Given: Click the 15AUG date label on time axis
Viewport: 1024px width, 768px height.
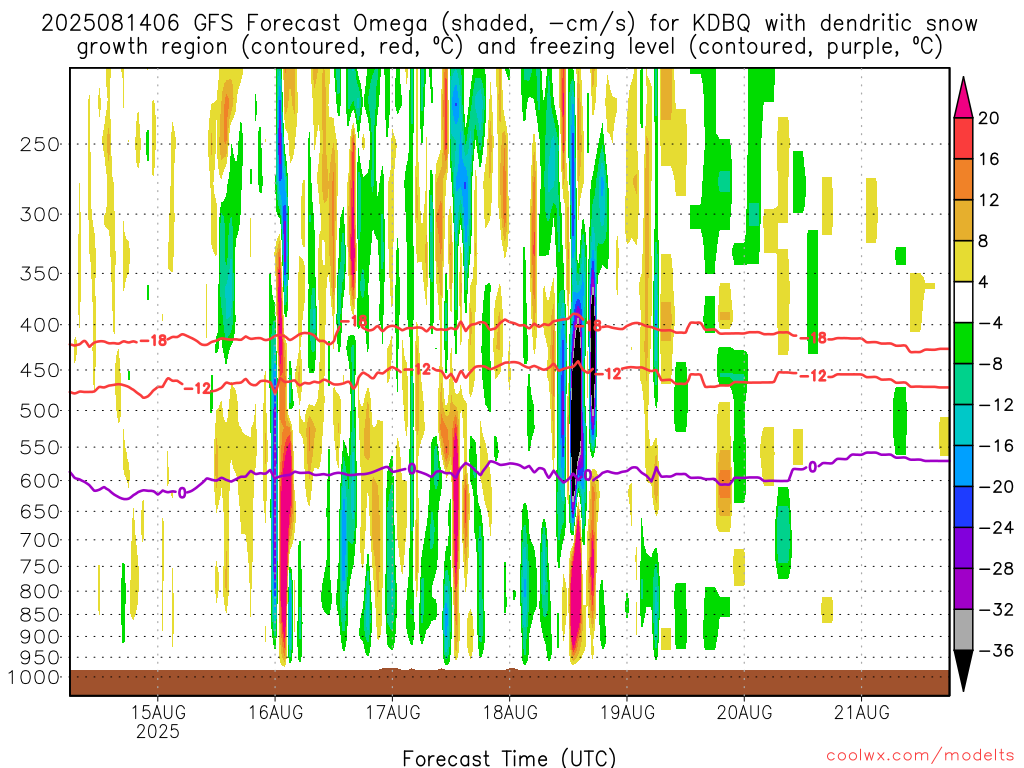Looking at the screenshot, I should point(158,711).
